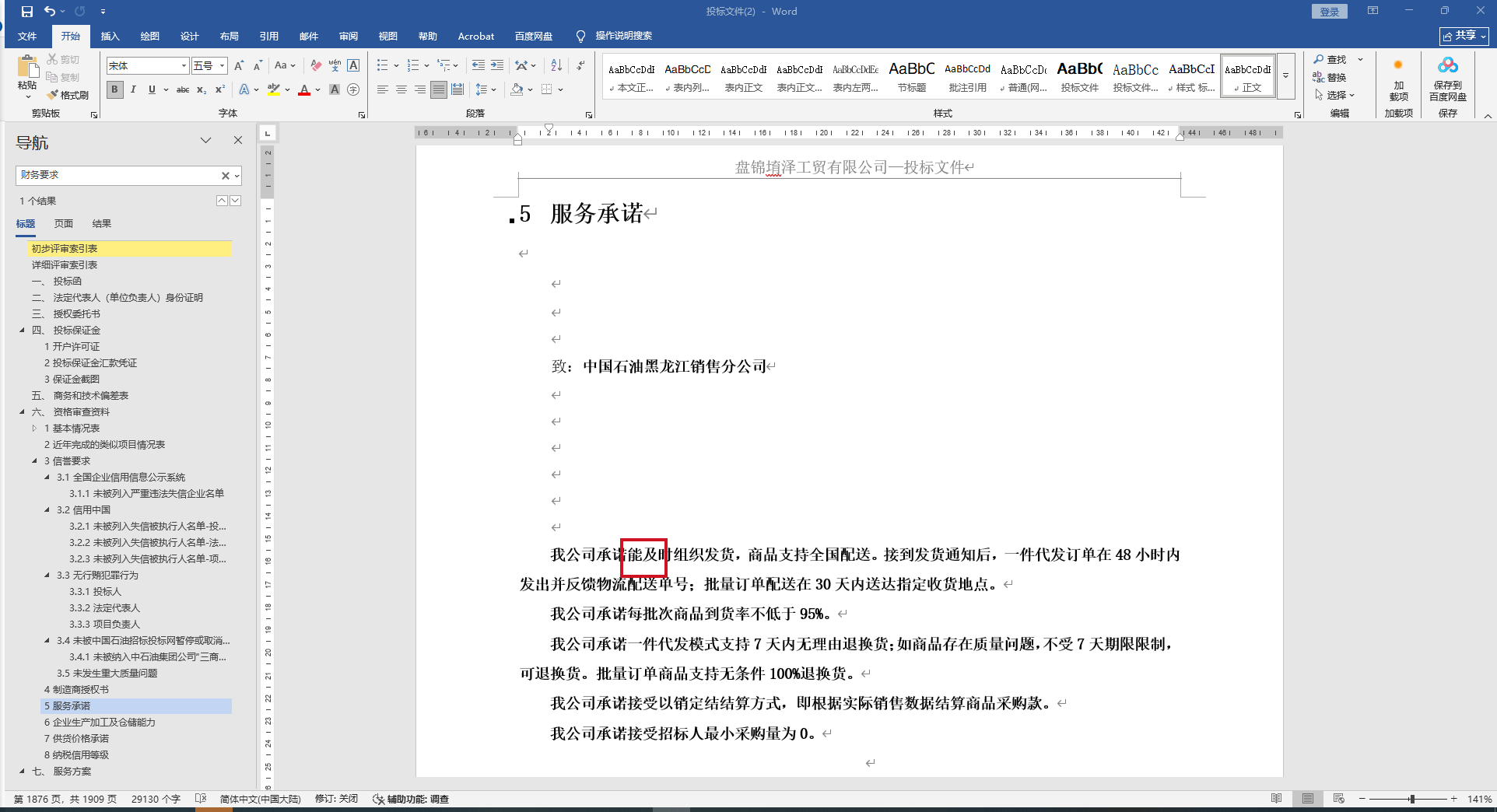The width and height of the screenshot is (1497, 812).
Task: Click the decrease indent icon
Action: point(478,66)
